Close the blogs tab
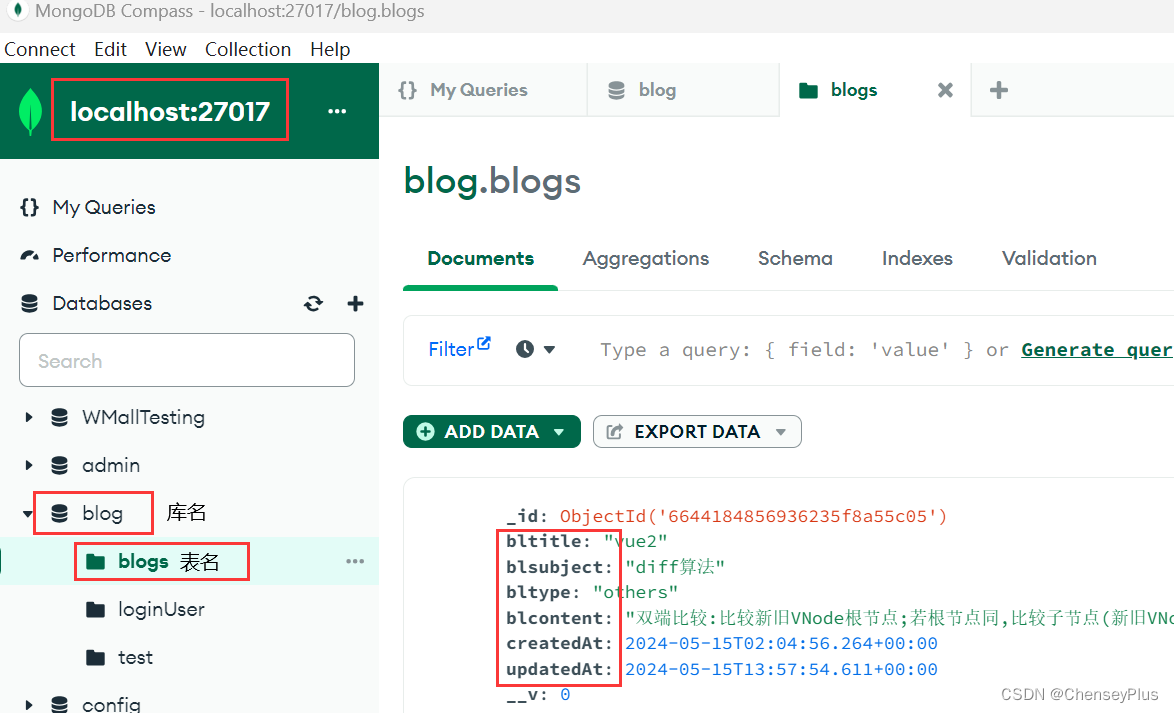The width and height of the screenshot is (1174, 713). [x=946, y=90]
